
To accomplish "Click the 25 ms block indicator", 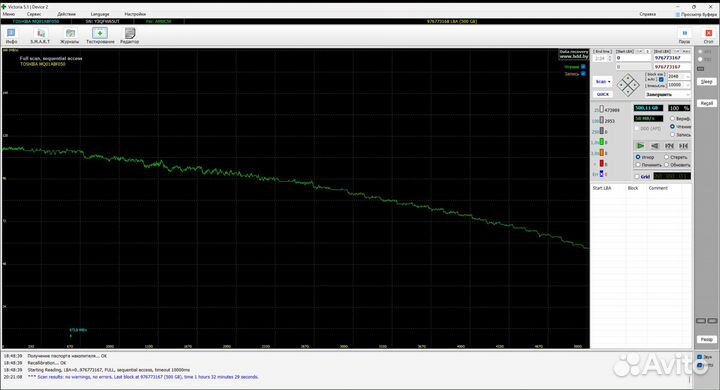I will click(602, 110).
